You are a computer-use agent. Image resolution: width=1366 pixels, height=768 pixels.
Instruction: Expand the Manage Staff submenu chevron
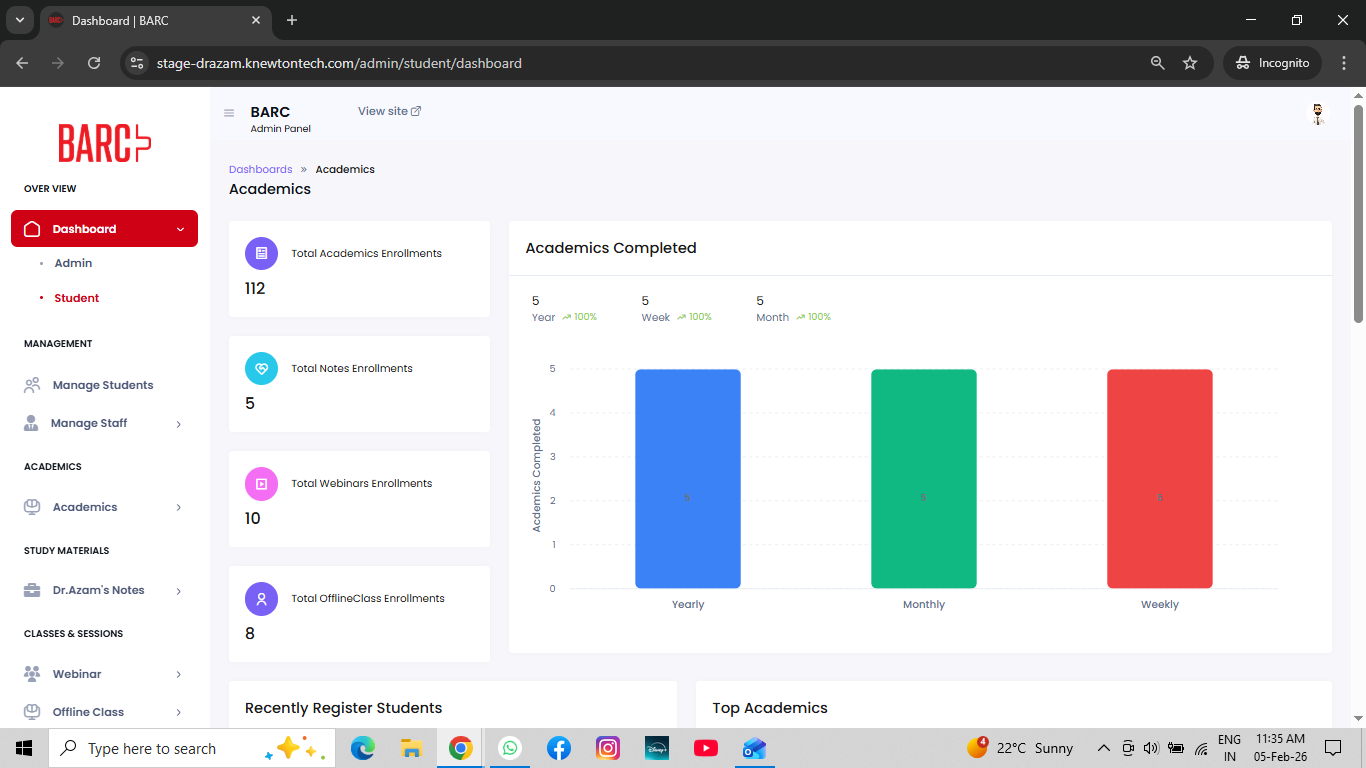coord(179,424)
